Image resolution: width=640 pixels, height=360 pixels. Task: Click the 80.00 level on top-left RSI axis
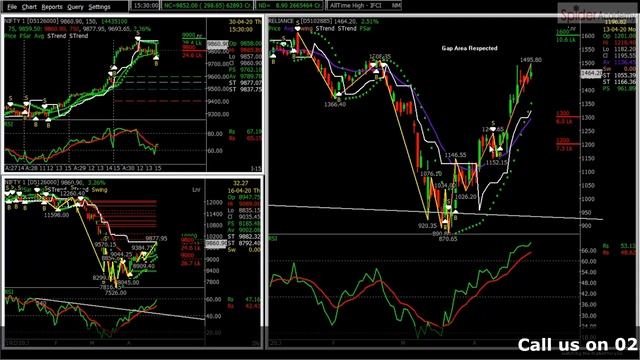click(x=215, y=134)
